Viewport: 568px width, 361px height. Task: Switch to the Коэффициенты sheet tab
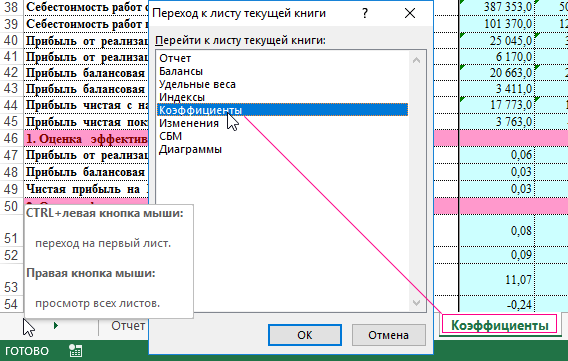click(x=499, y=325)
